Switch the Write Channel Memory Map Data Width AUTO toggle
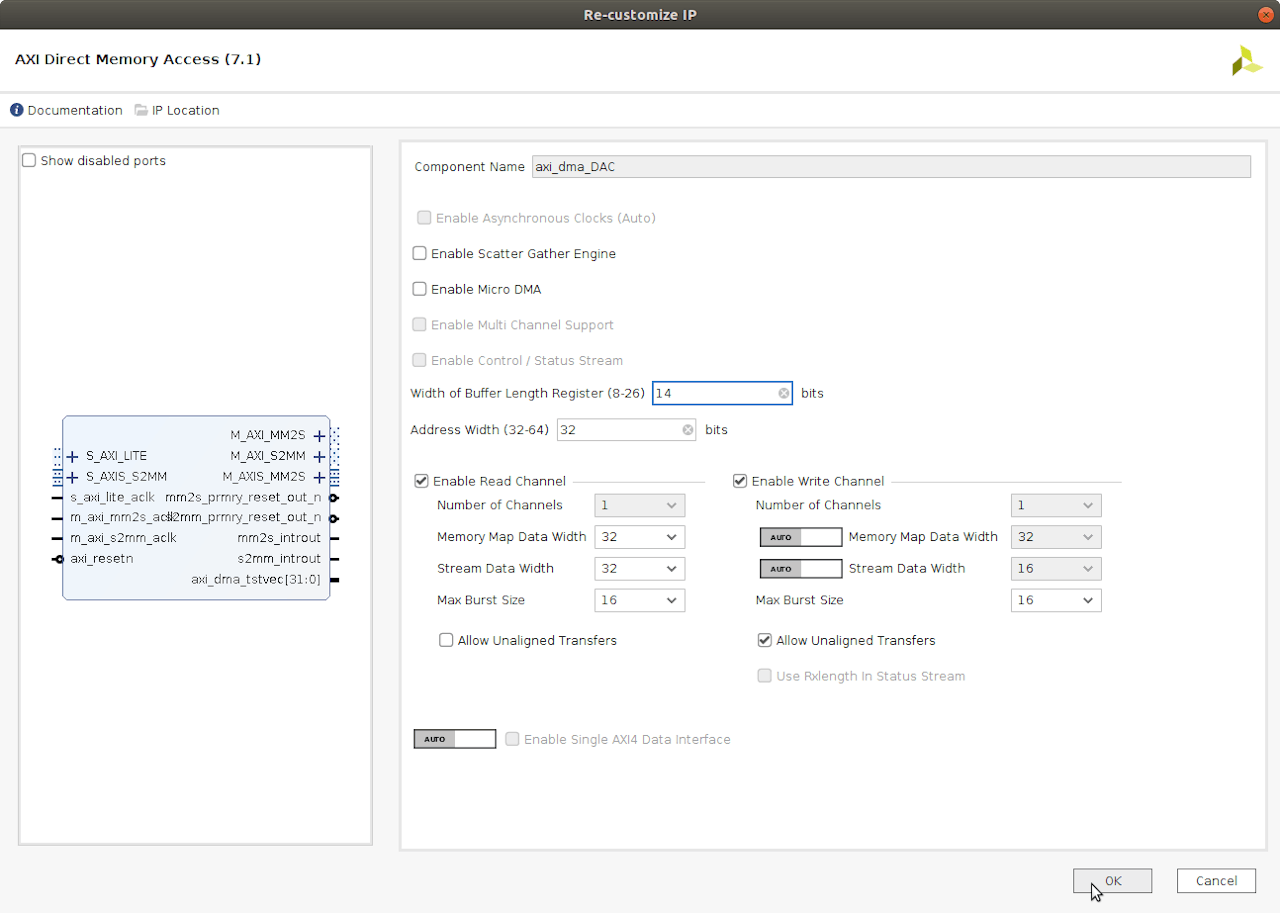 (801, 537)
